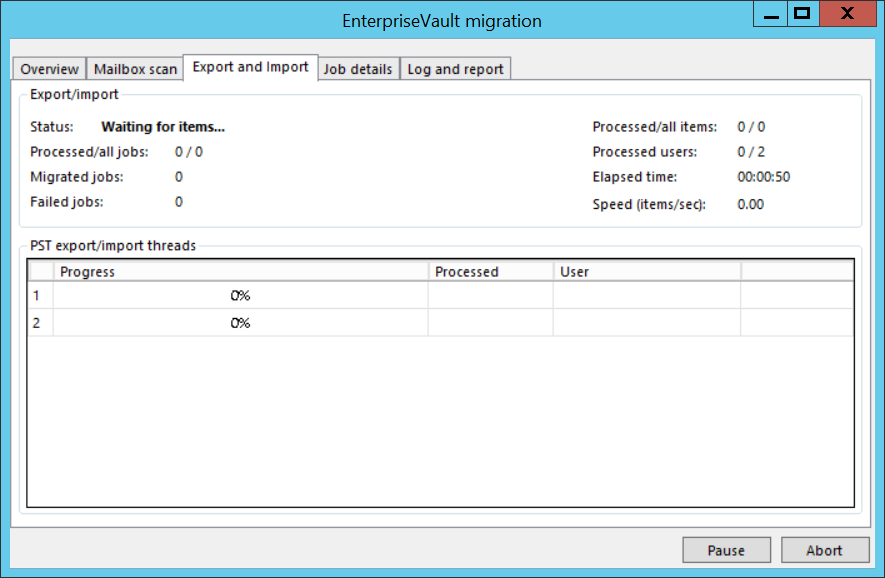
Task: Click the User column header
Action: click(x=646, y=271)
